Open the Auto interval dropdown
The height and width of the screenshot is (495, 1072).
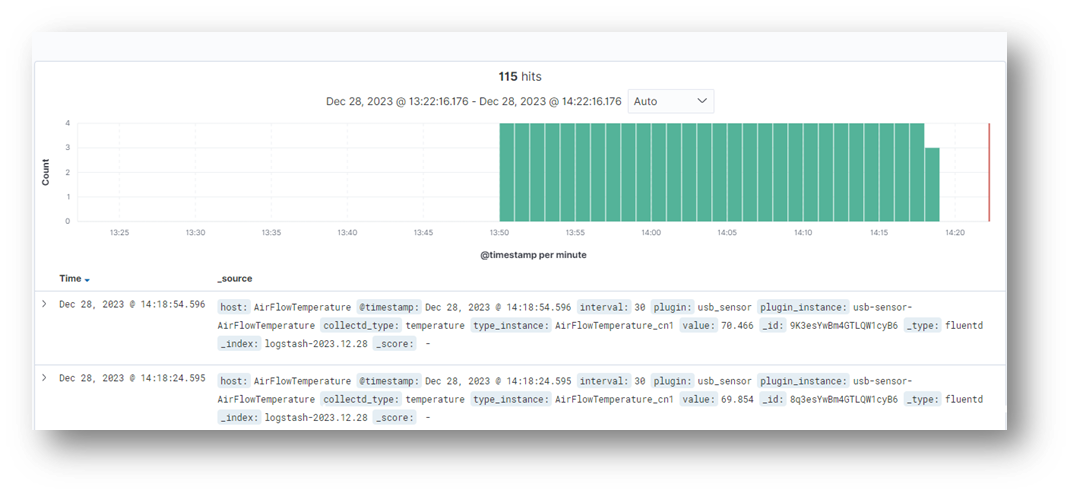tap(671, 101)
